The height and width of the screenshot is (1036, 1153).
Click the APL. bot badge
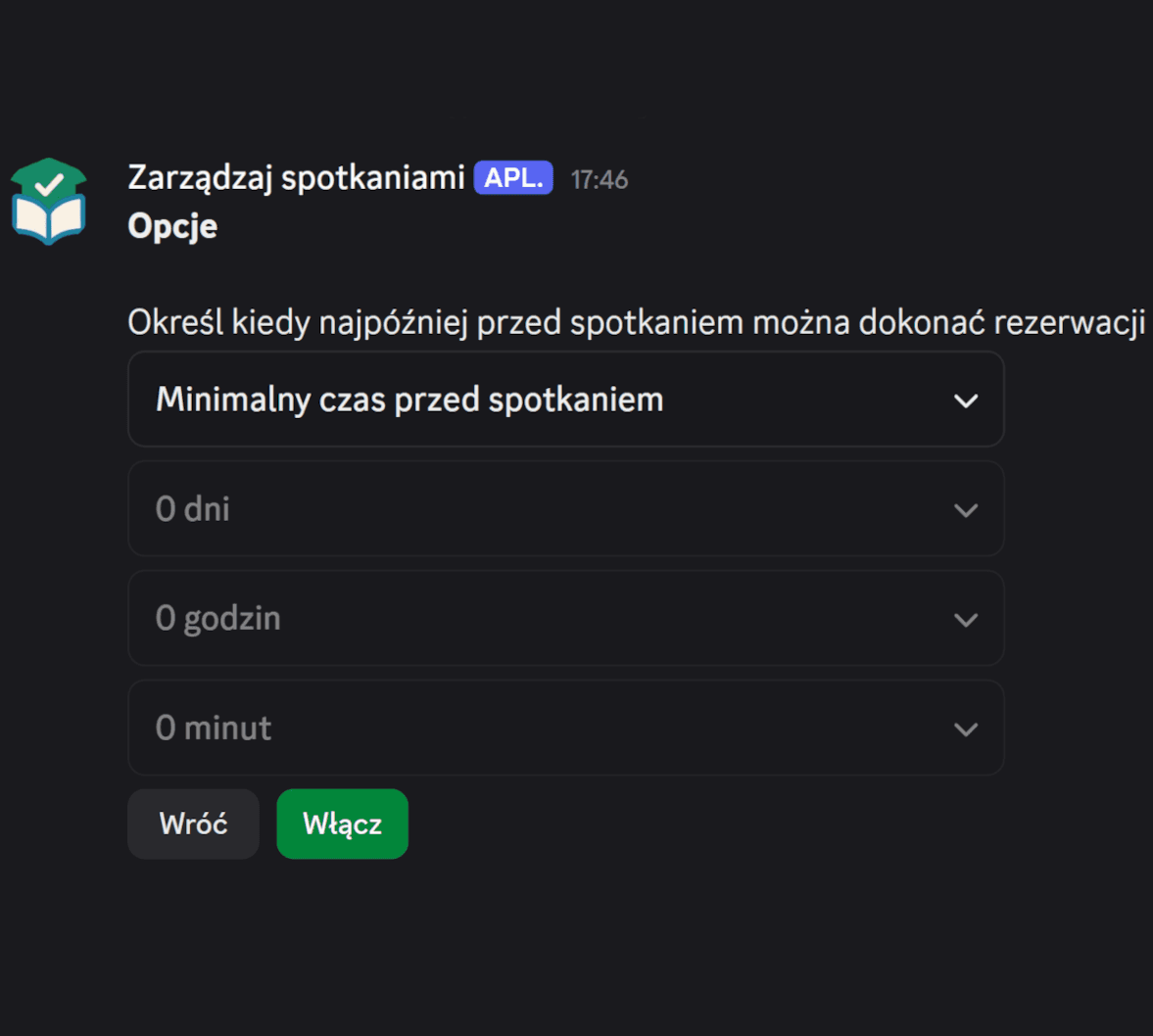click(x=513, y=177)
